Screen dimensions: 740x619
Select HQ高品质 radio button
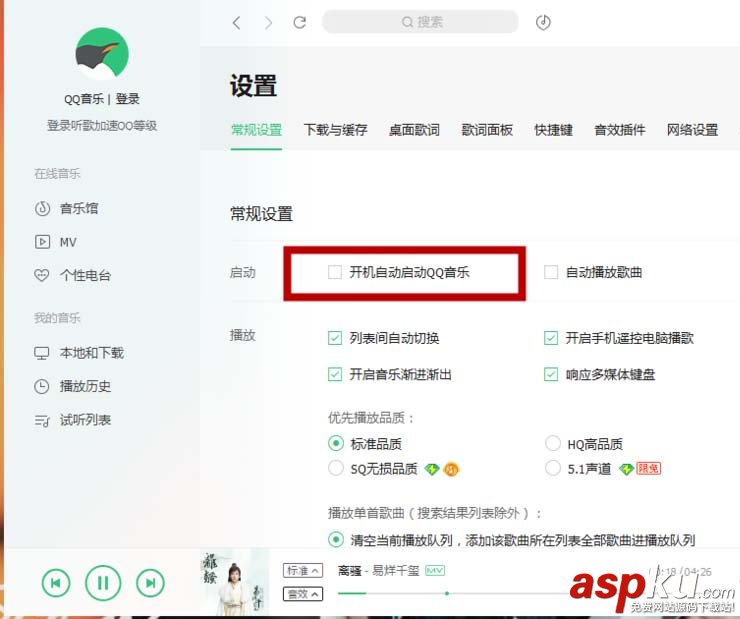tap(553, 443)
